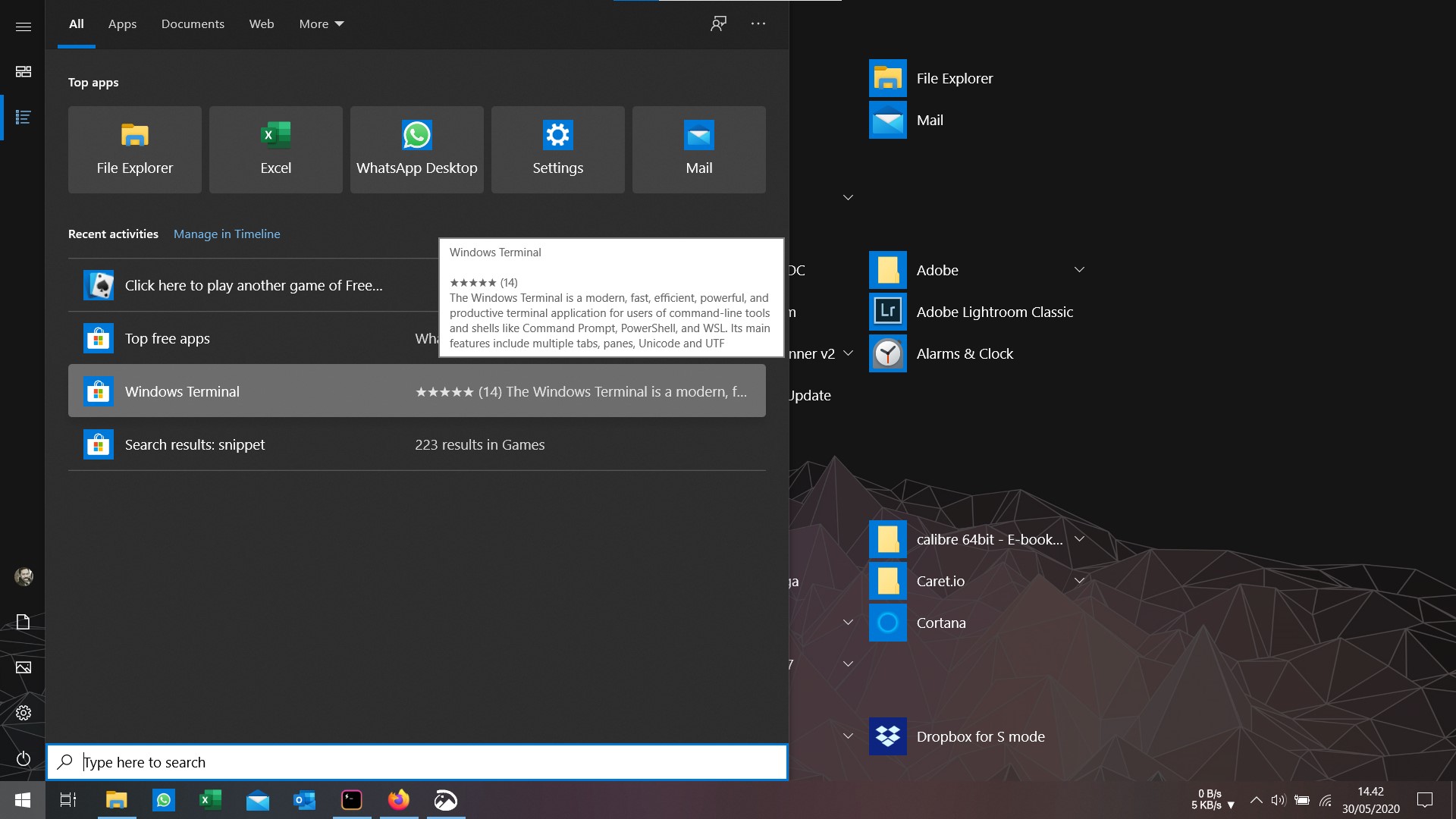
Task: Open WhatsApp from the taskbar
Action: pyautogui.click(x=164, y=800)
